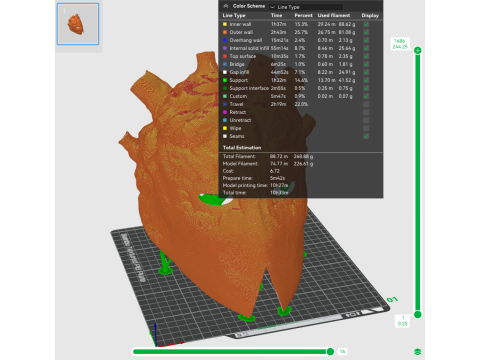
Task: Click the yellow Inner wall color square
Action: pos(225,24)
